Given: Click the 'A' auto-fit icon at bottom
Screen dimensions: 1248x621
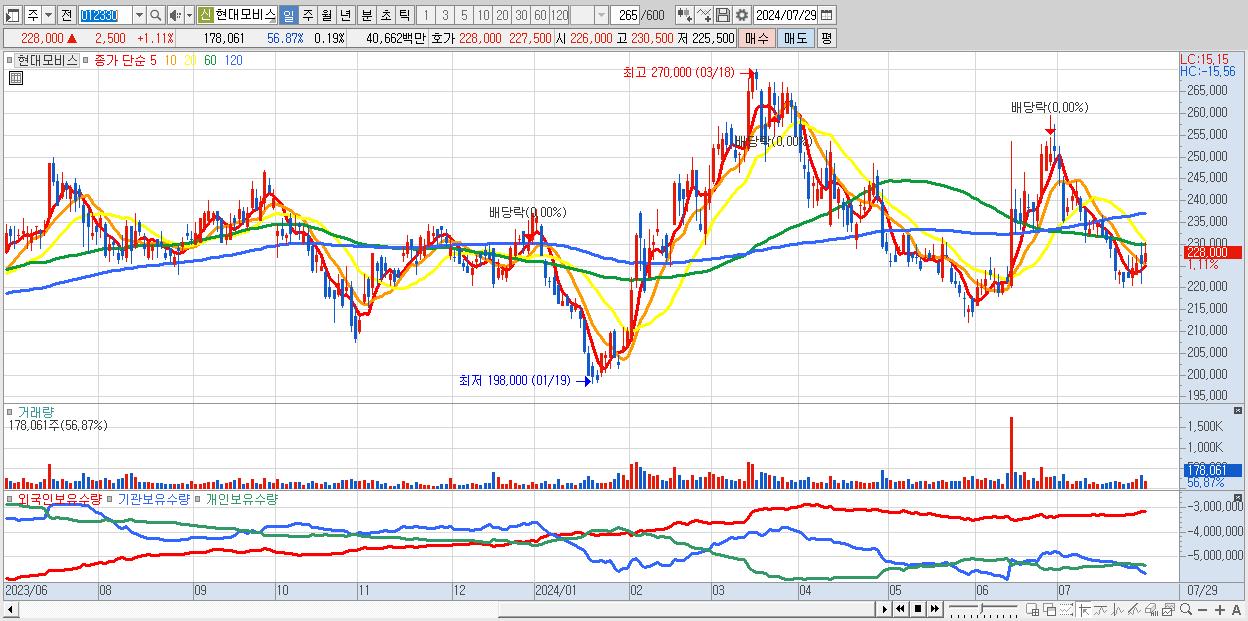Looking at the screenshot, I should click(x=1237, y=609).
